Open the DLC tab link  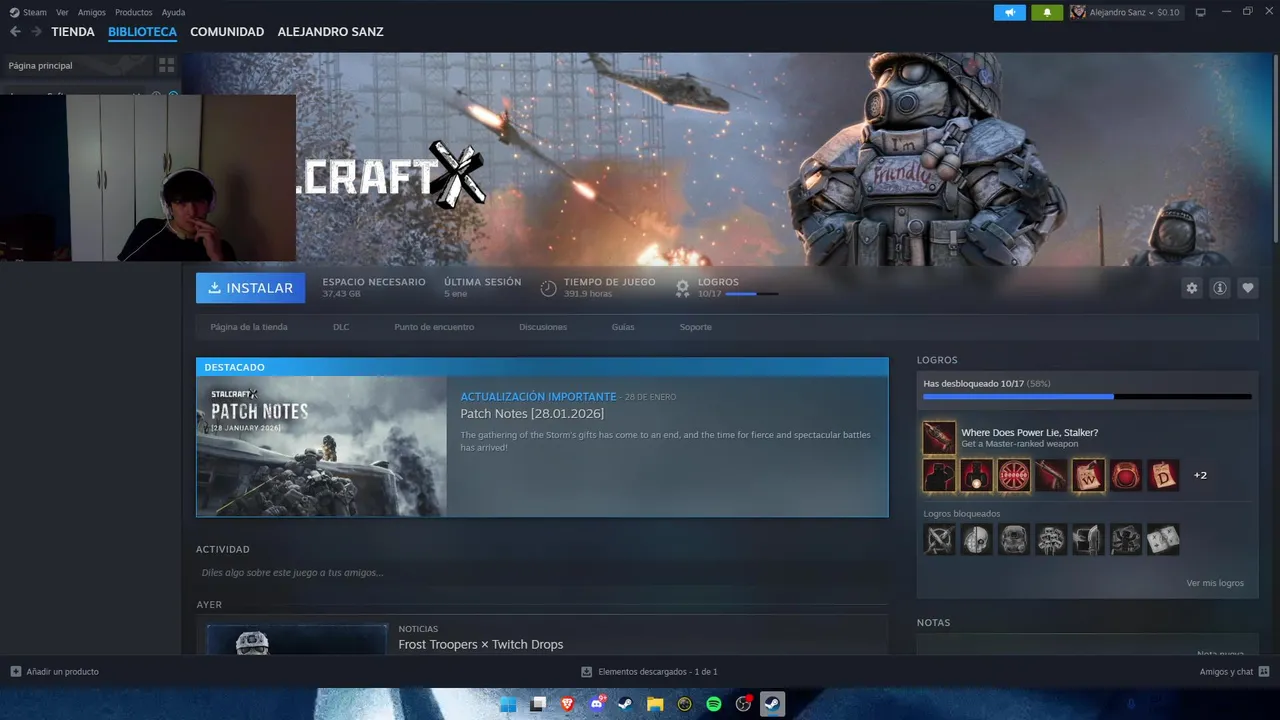tap(341, 327)
